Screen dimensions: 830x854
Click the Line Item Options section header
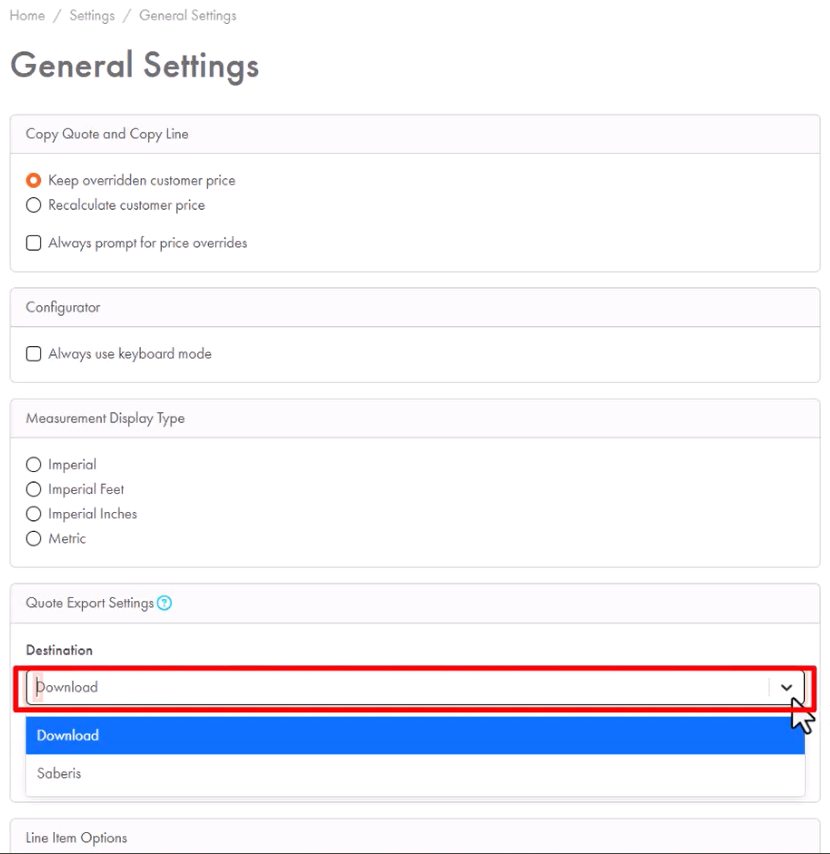(x=77, y=838)
